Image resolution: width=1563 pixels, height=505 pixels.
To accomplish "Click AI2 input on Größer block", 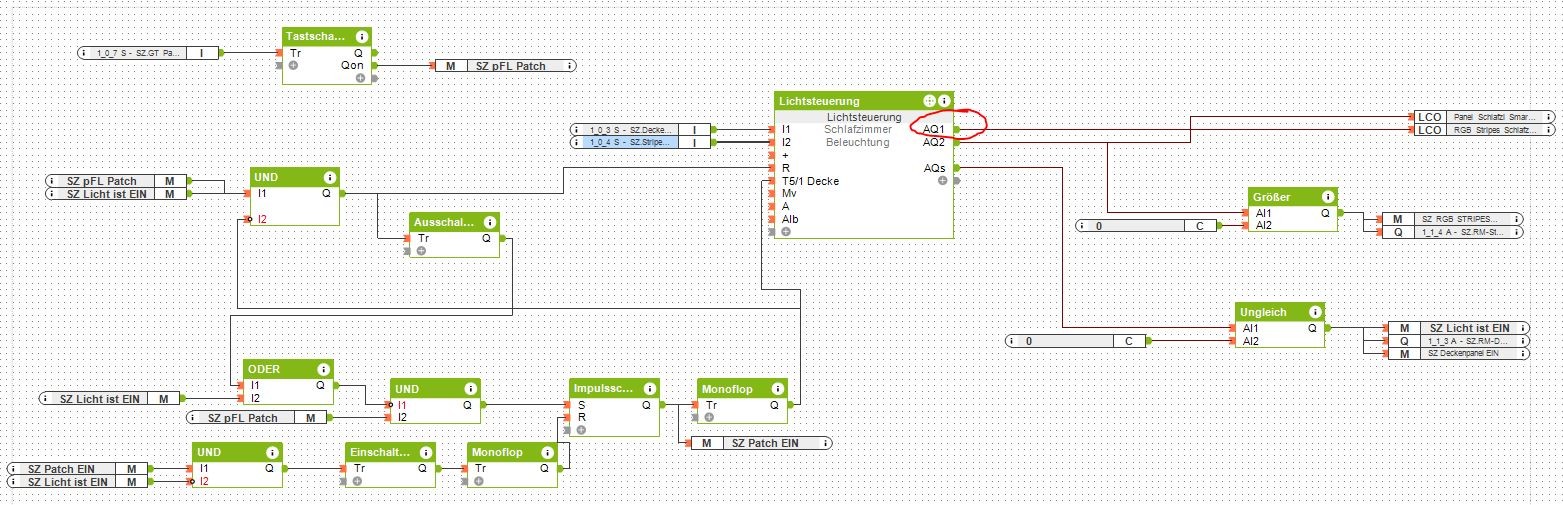I will pos(1262,226).
